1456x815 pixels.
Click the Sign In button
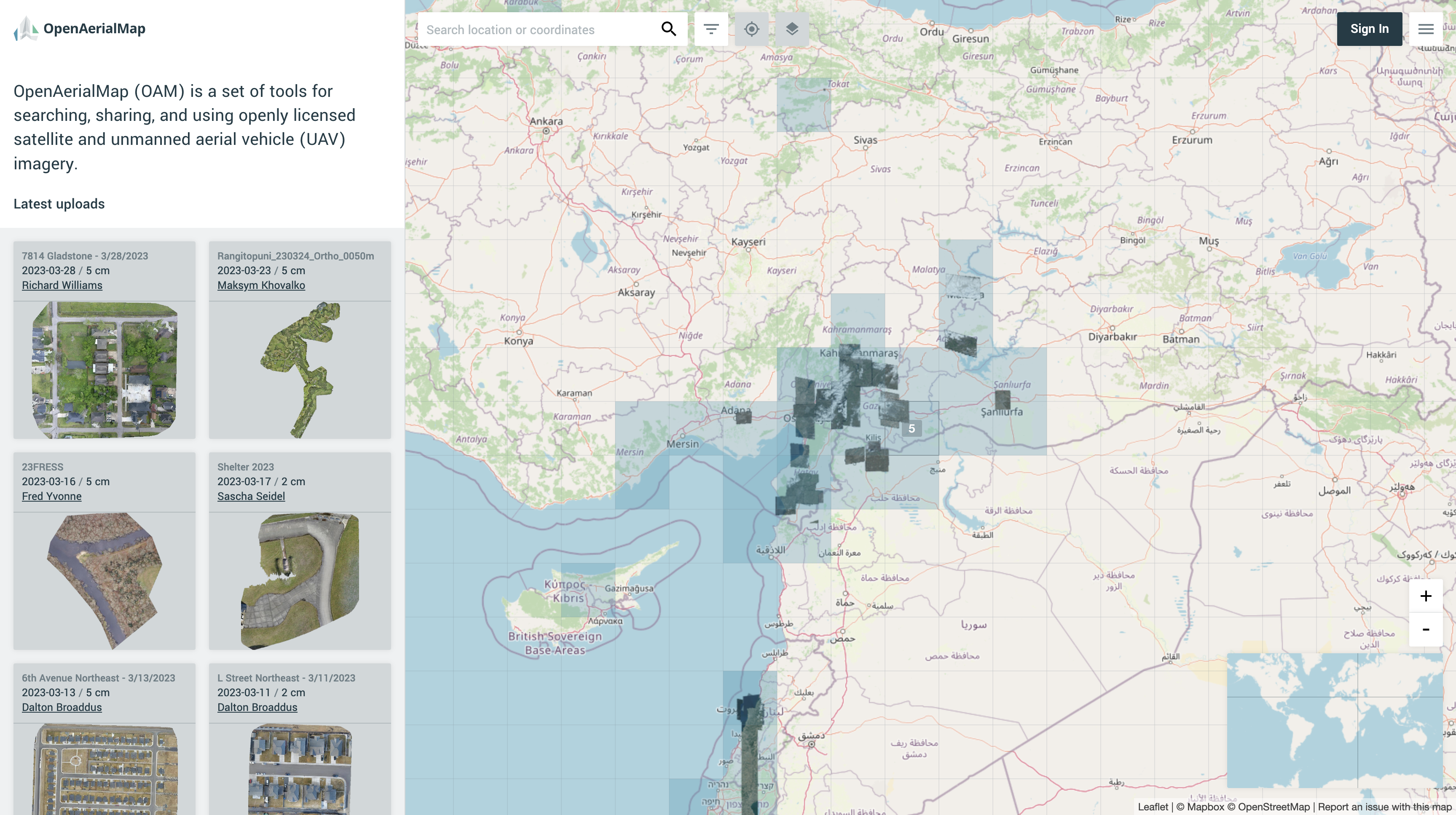[1370, 29]
